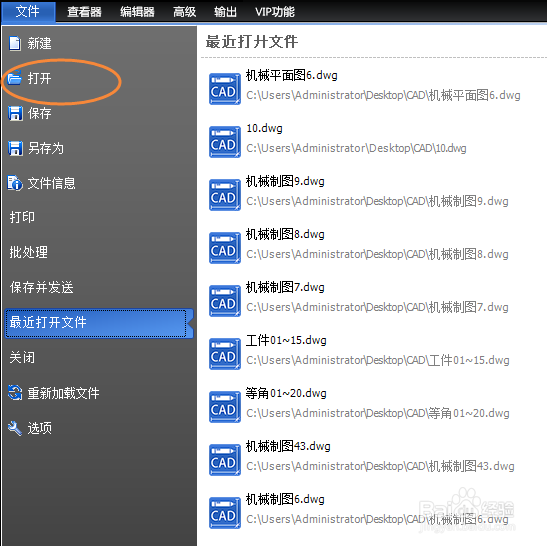Open recent file name 机械平面图6.dwg
Screen dimensions: 547x546
[x=292, y=75]
